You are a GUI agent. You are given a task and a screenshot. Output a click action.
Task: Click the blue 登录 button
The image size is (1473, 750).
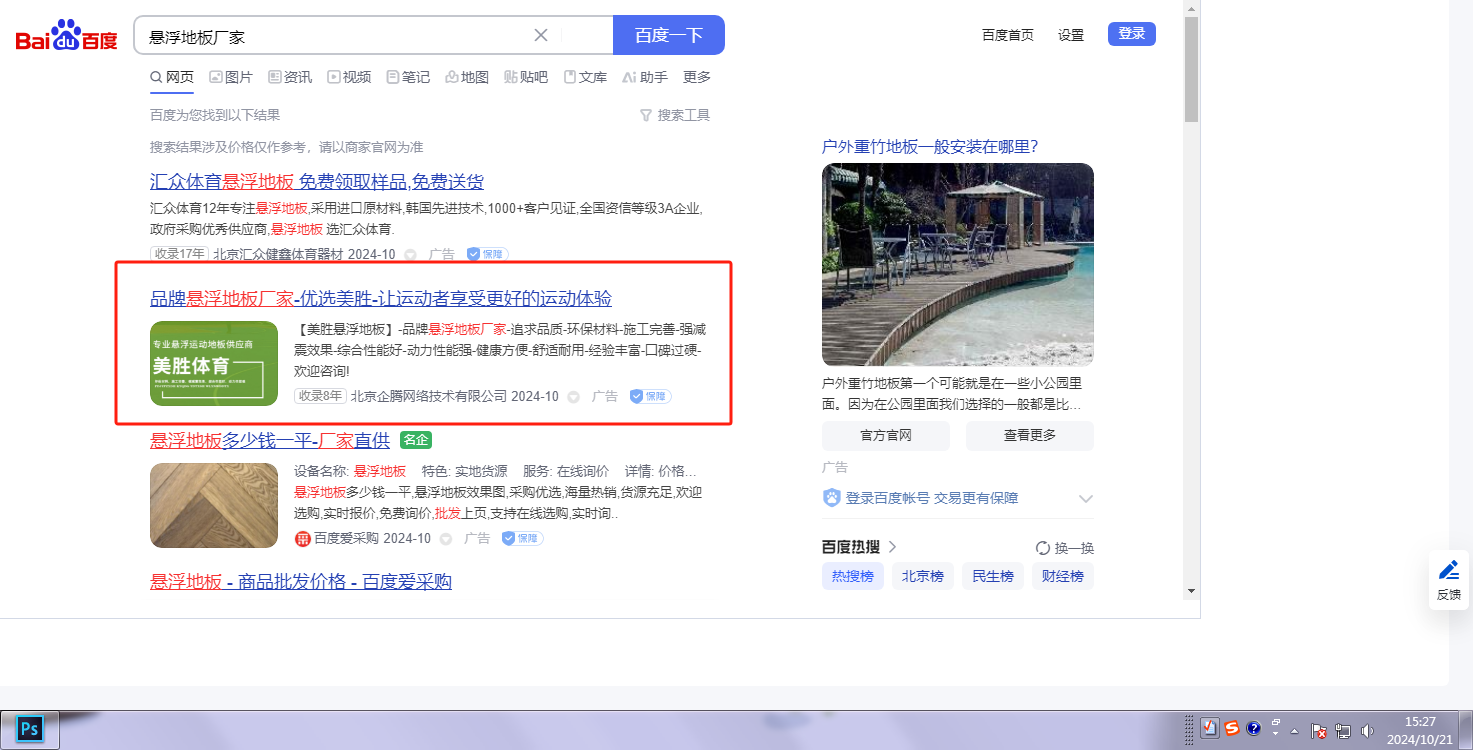coord(1131,34)
